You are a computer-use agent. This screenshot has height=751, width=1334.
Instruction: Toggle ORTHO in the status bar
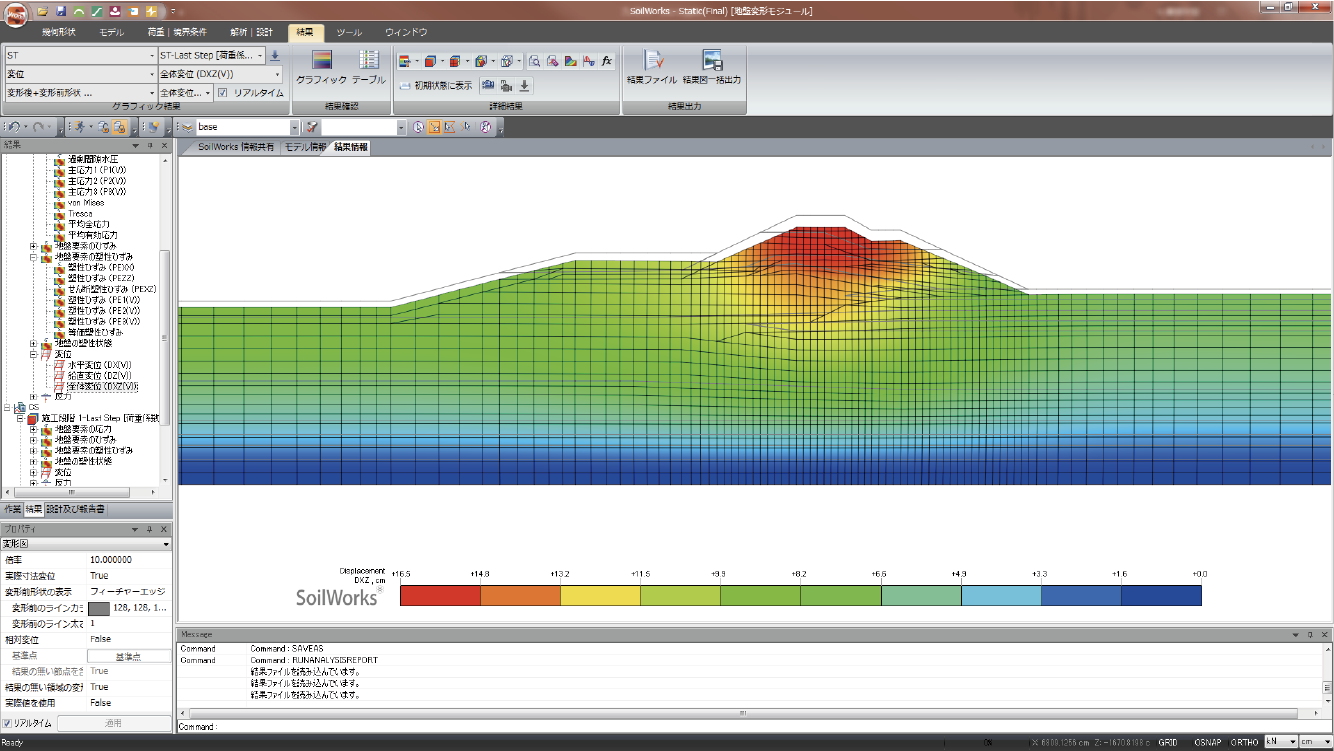[x=1244, y=743]
